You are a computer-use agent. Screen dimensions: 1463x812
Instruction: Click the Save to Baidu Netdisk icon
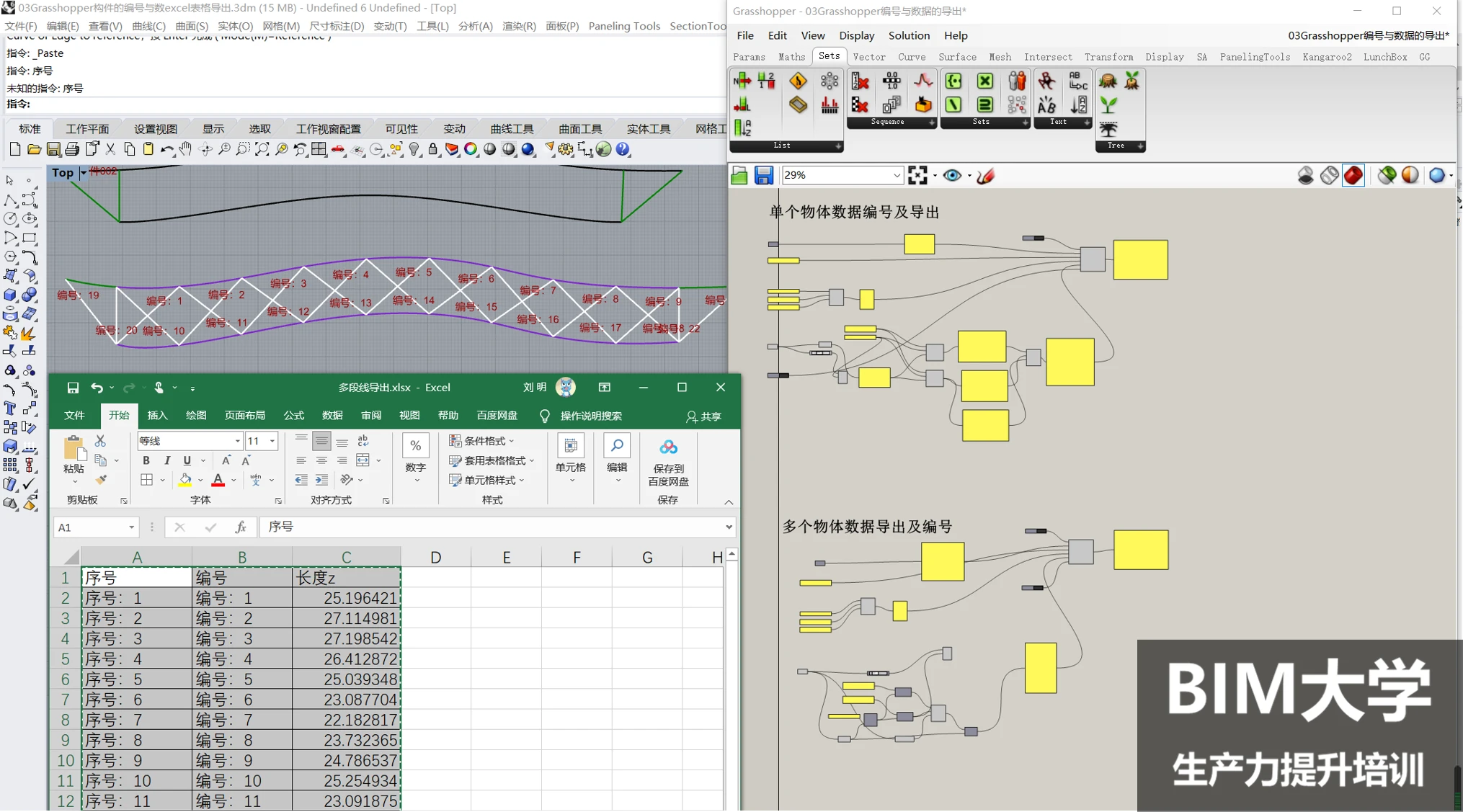(x=668, y=448)
